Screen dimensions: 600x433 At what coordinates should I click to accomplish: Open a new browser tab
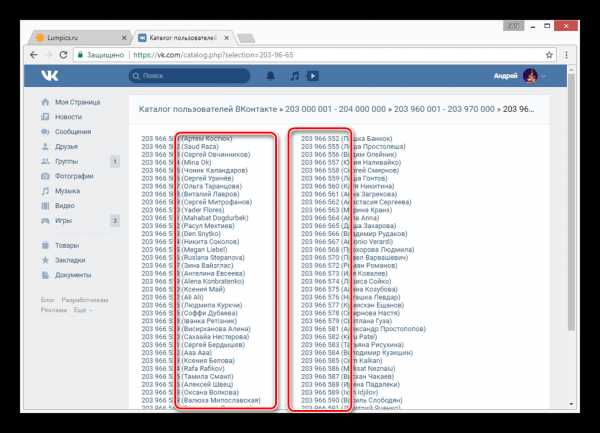246,38
